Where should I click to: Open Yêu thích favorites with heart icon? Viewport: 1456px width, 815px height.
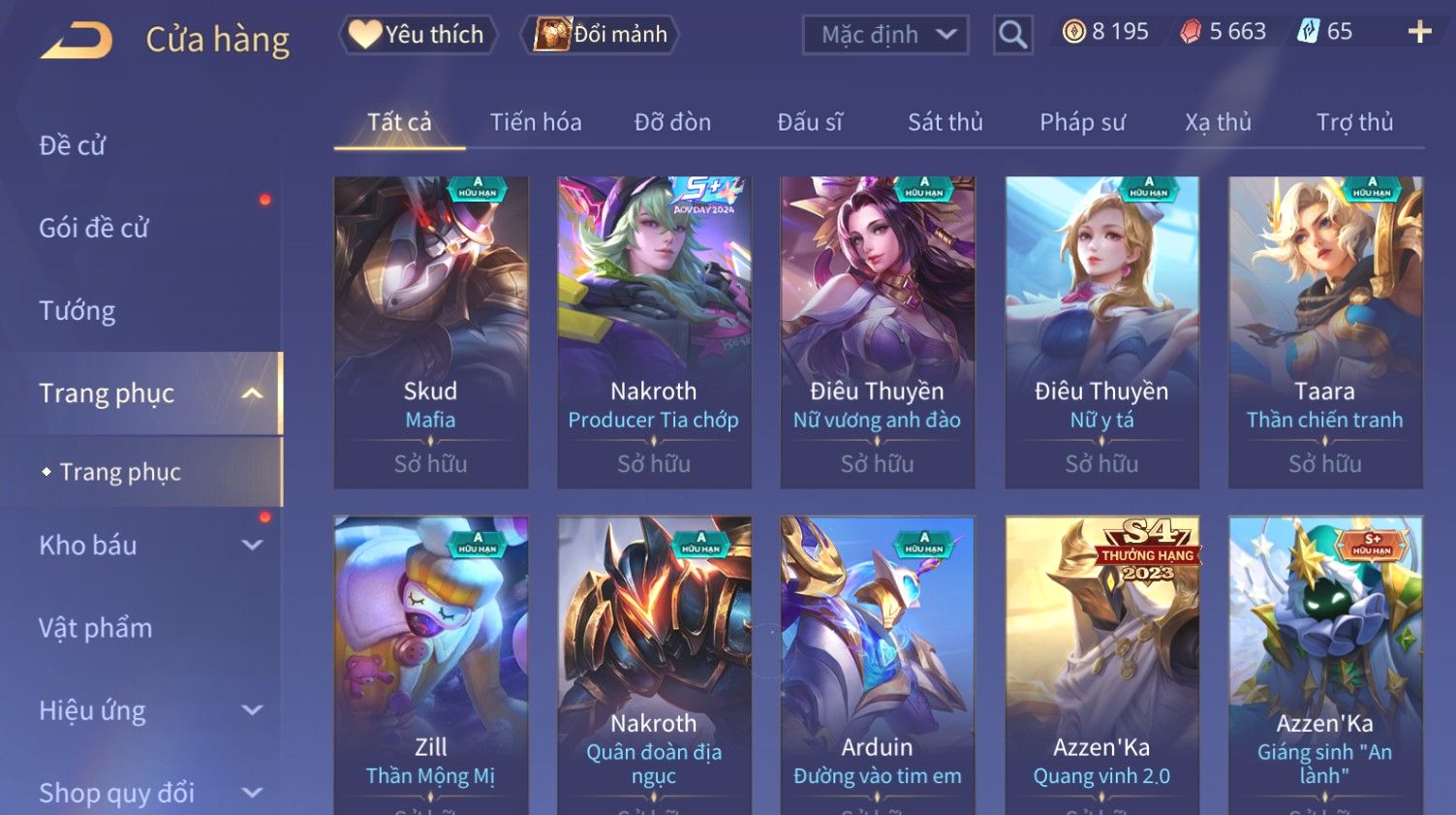click(x=418, y=35)
